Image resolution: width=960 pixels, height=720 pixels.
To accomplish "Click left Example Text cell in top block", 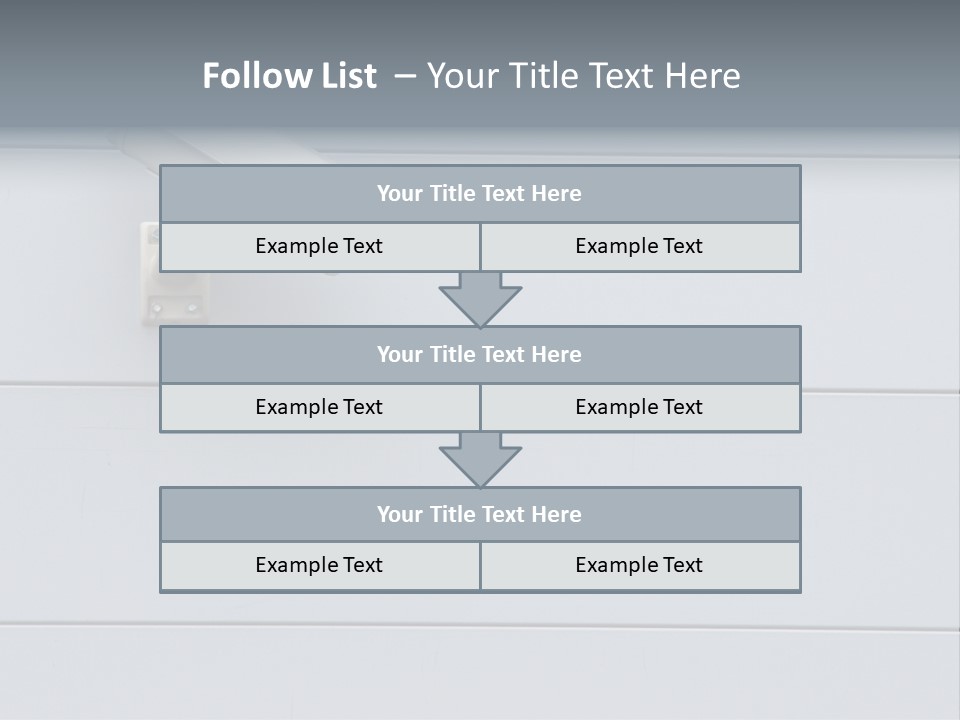I will [x=319, y=247].
